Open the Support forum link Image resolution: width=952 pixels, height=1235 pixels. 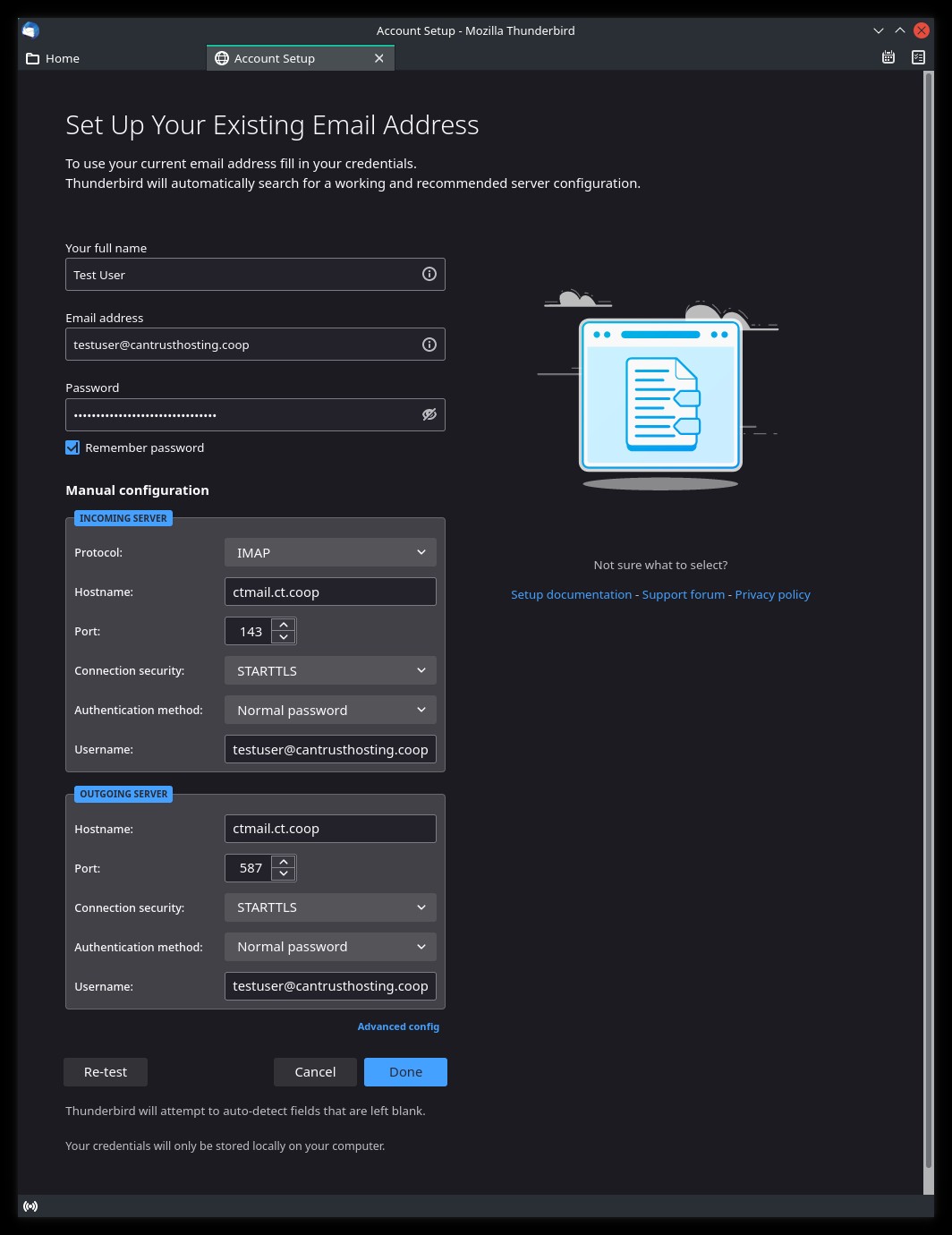684,594
